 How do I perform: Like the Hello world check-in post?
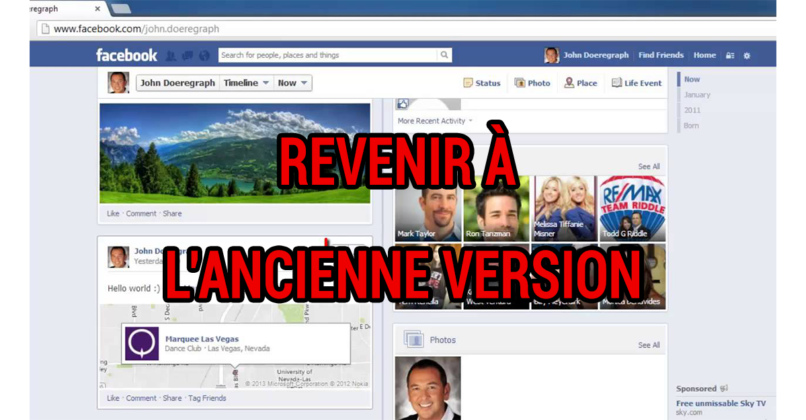(113, 398)
